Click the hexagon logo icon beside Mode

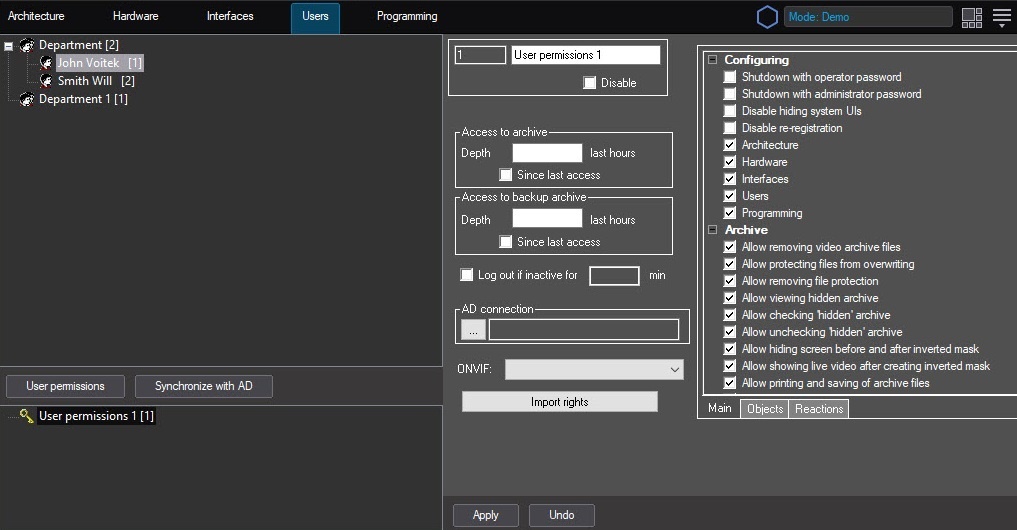[x=767, y=17]
